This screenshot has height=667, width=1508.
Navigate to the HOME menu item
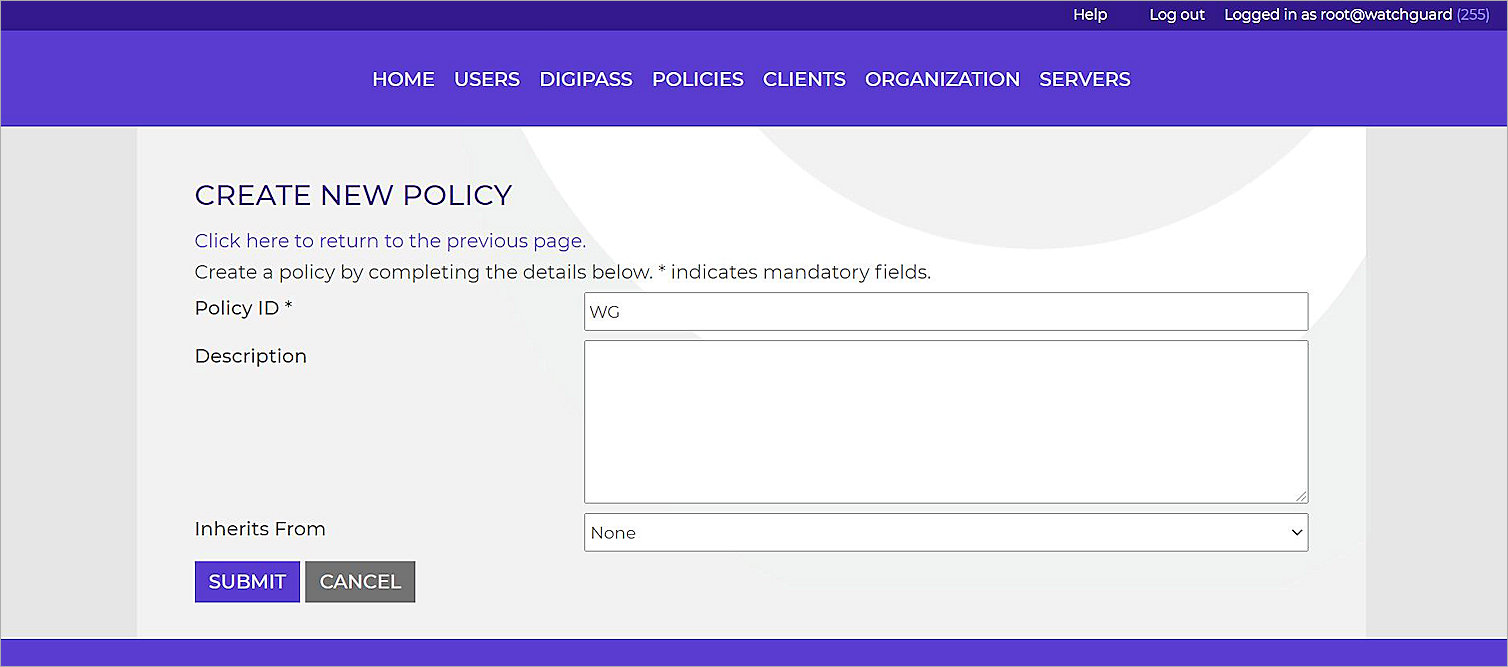403,79
